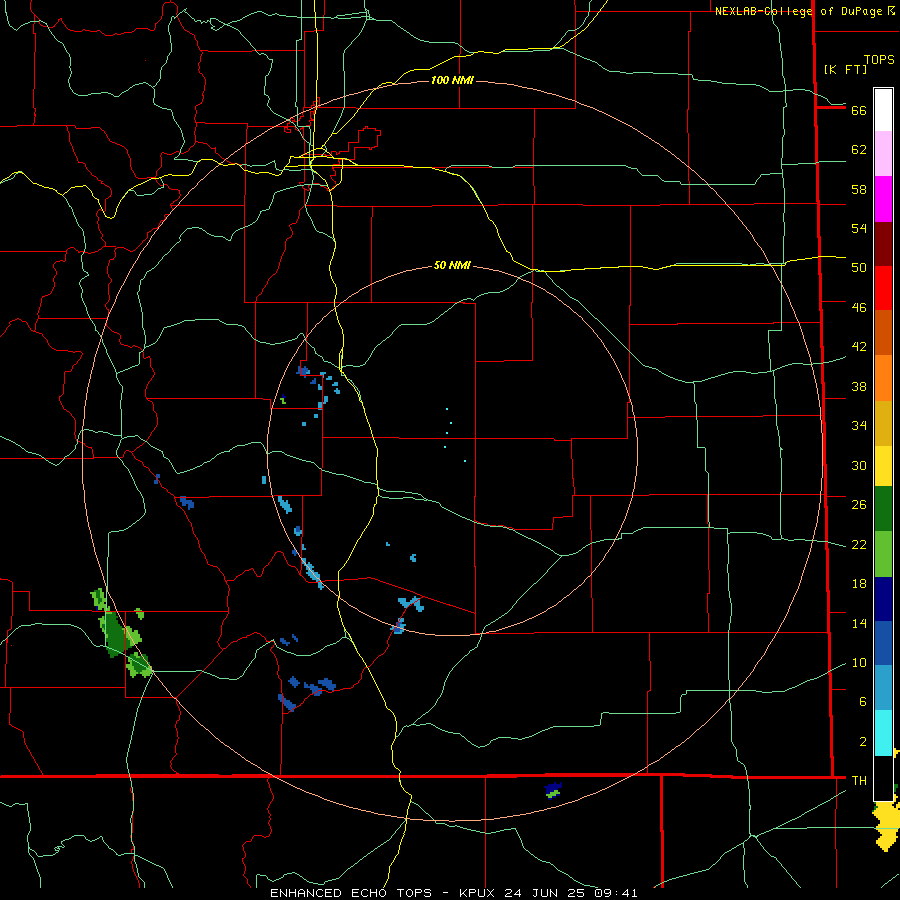The image size is (900, 900).
Task: Select the 18 legend value
Action: coord(859,584)
